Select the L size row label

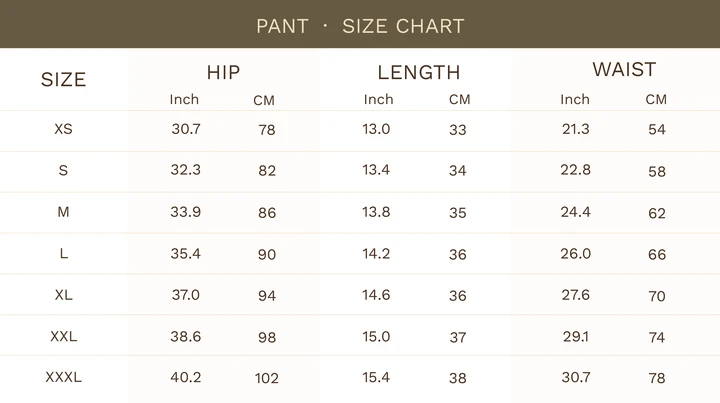coord(63,253)
